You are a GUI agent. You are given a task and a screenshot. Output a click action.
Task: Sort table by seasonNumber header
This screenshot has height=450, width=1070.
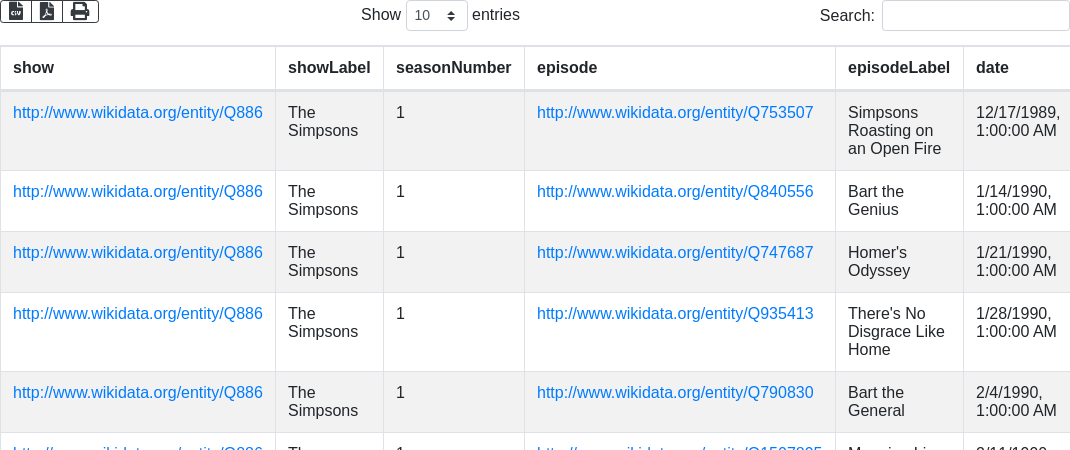[x=453, y=68]
